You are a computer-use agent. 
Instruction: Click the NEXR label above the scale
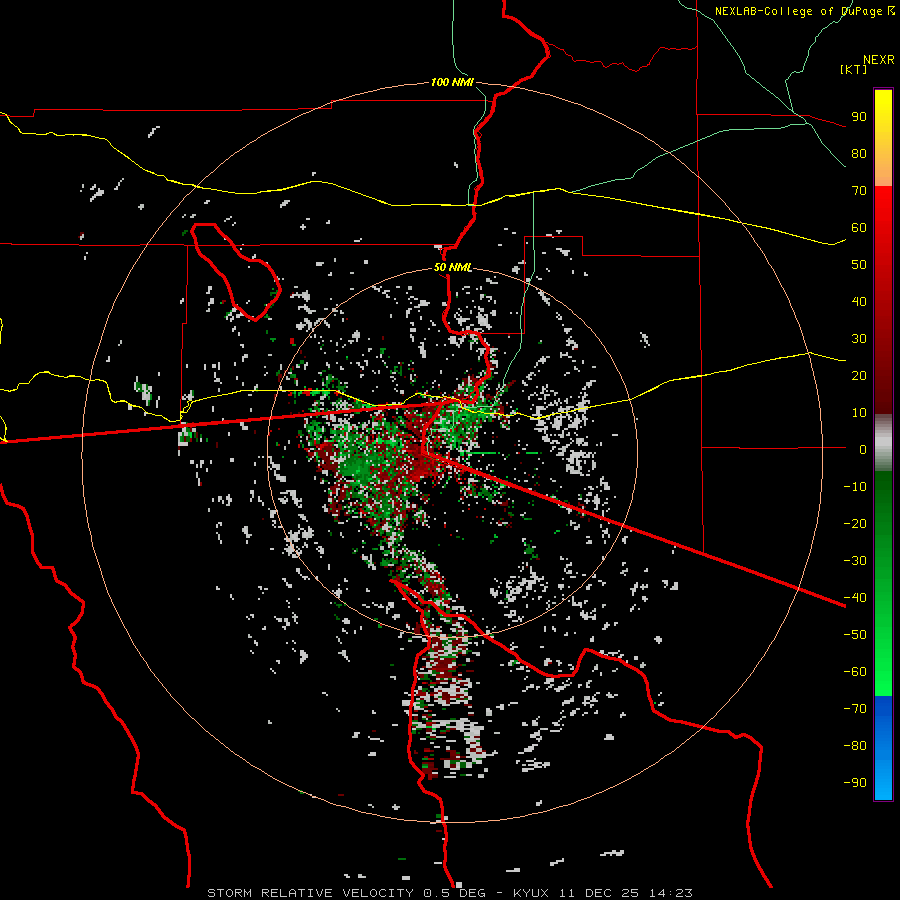pyautogui.click(x=879, y=60)
